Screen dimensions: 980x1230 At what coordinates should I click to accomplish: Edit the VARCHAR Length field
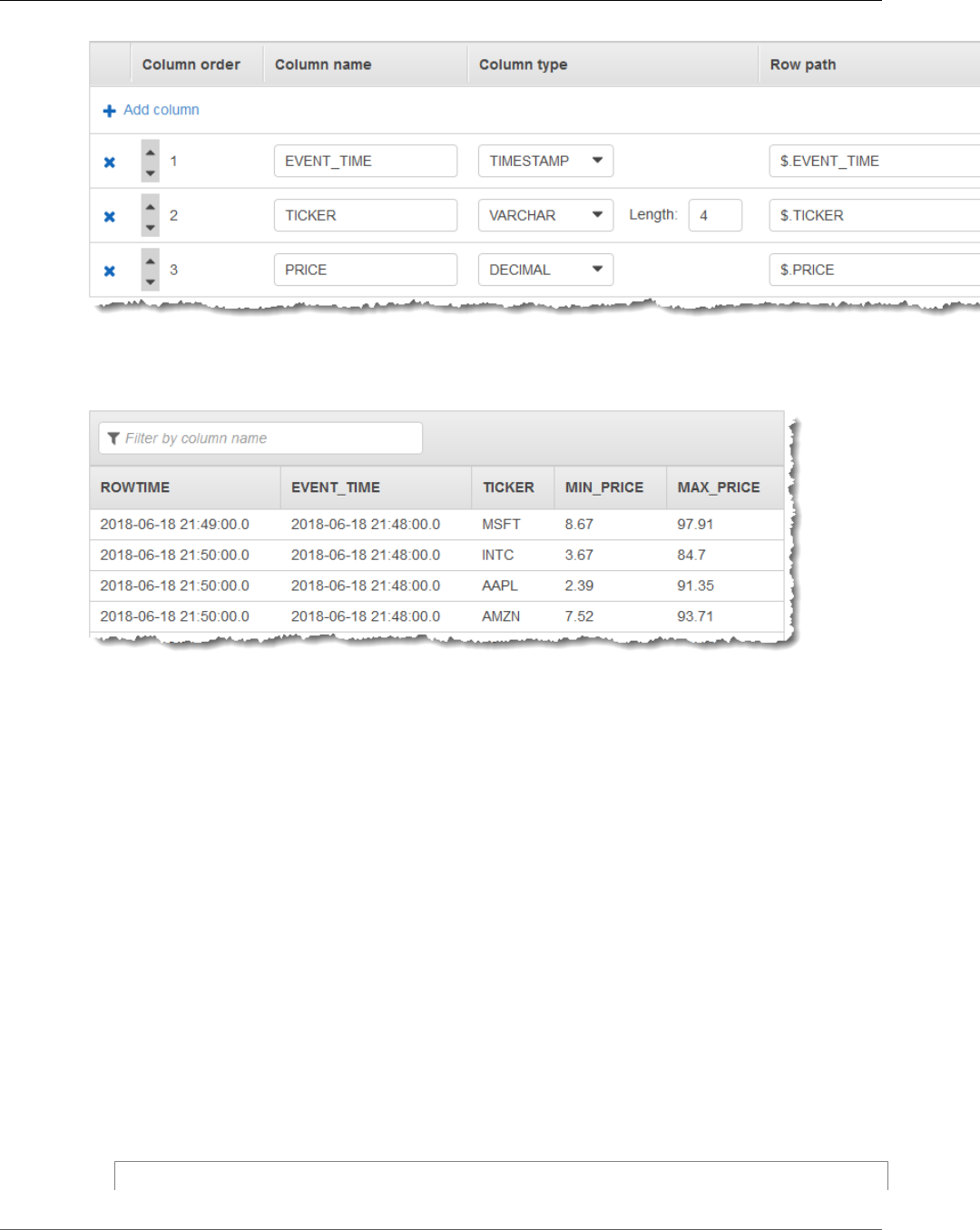pos(715,215)
